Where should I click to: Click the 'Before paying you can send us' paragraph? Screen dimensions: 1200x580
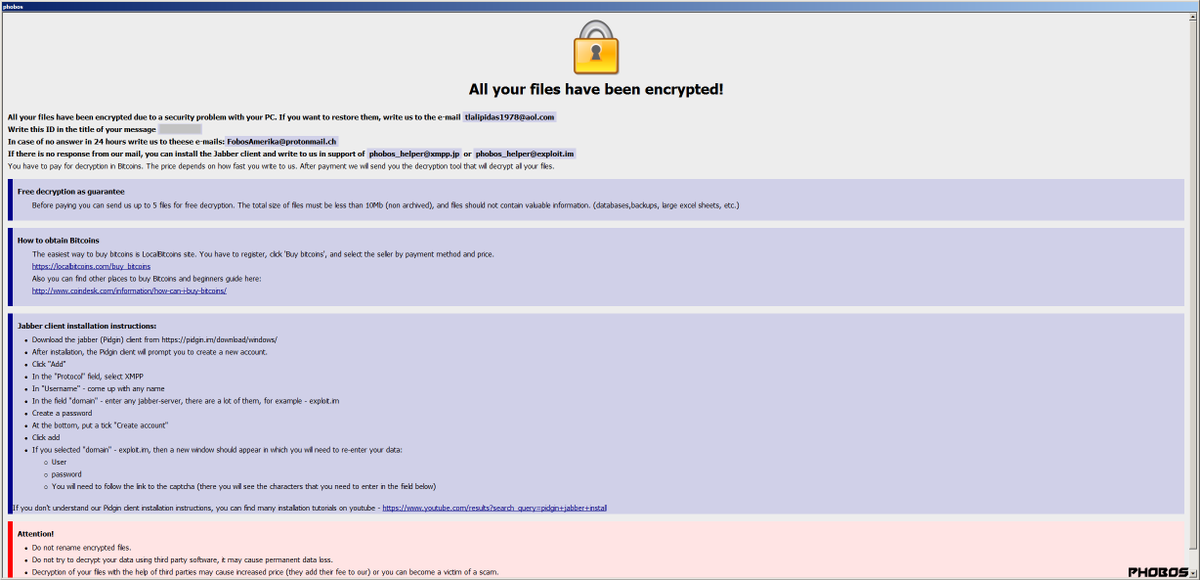(385, 205)
